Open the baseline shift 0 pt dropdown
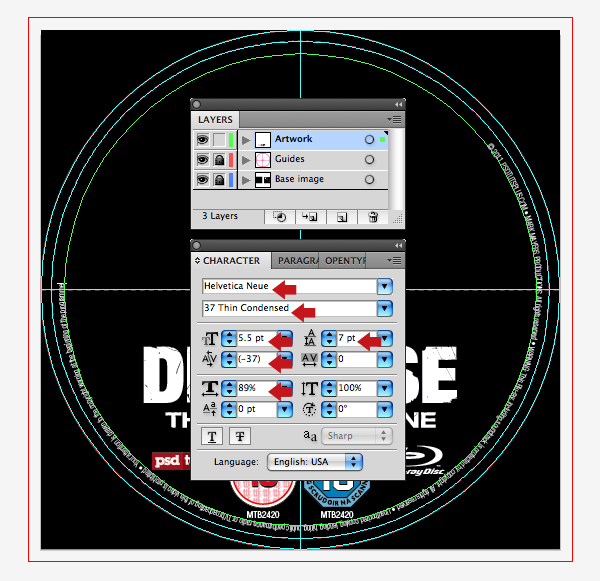The image size is (600, 581). 285,409
